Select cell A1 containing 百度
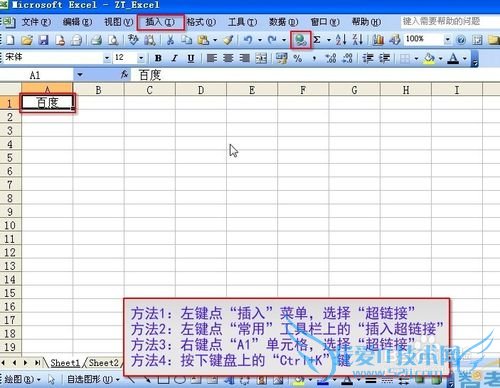This screenshot has width=500, height=388. (x=47, y=103)
